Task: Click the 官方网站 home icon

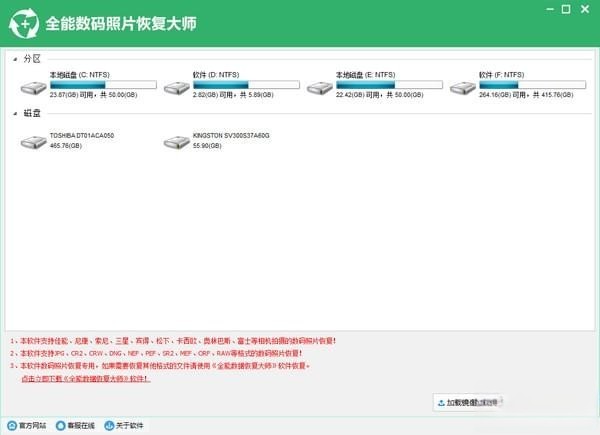Action: tap(12, 425)
